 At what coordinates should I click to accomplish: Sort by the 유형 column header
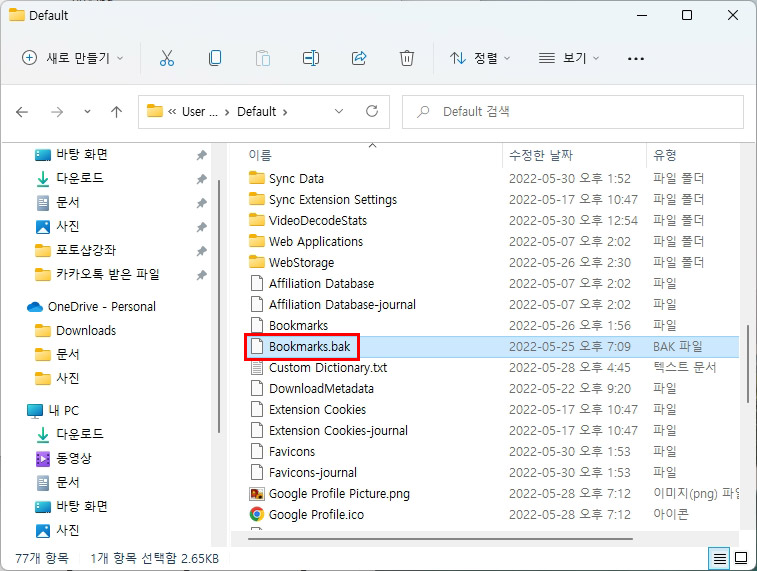(665, 155)
